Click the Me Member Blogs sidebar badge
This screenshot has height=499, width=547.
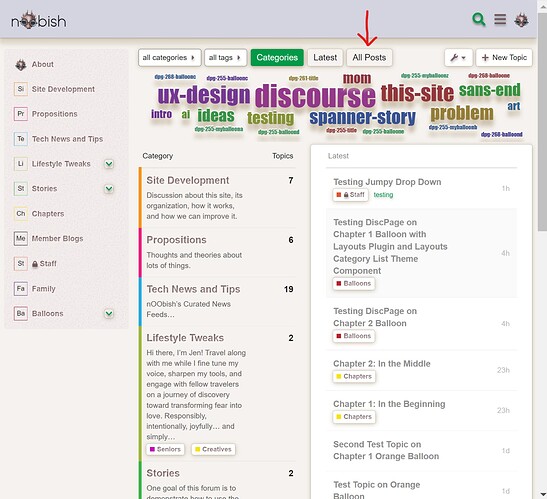click(x=21, y=239)
